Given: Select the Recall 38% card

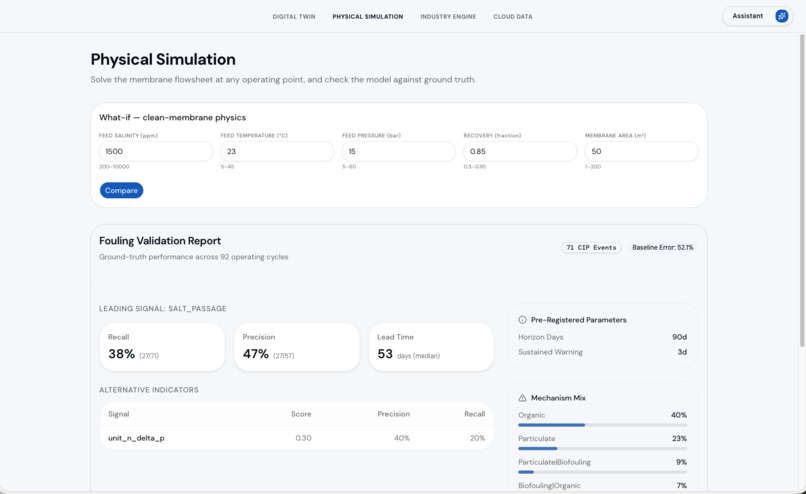Looking at the screenshot, I should (x=162, y=347).
